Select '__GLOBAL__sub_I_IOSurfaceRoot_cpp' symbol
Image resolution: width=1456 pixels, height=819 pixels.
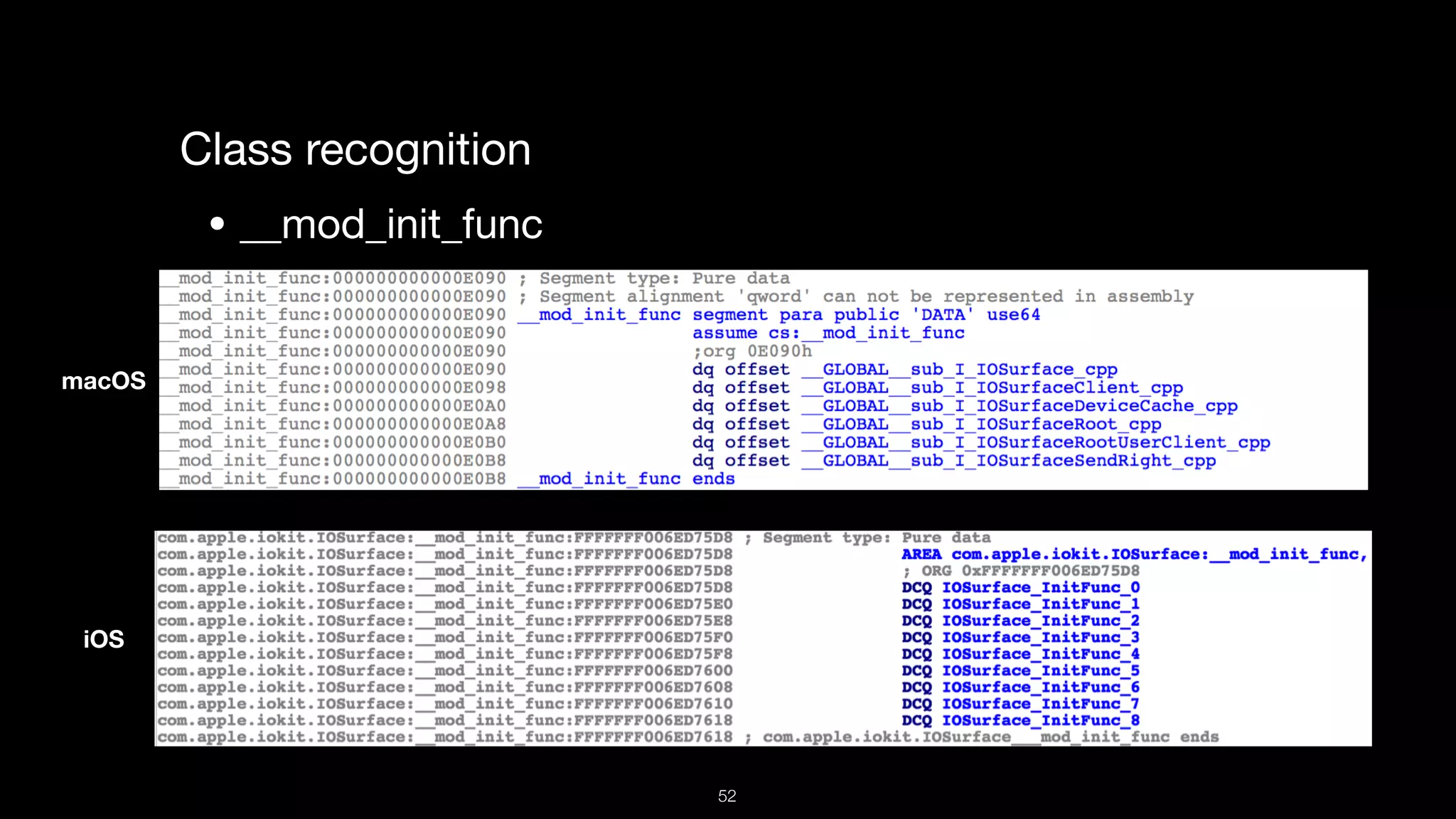982,424
